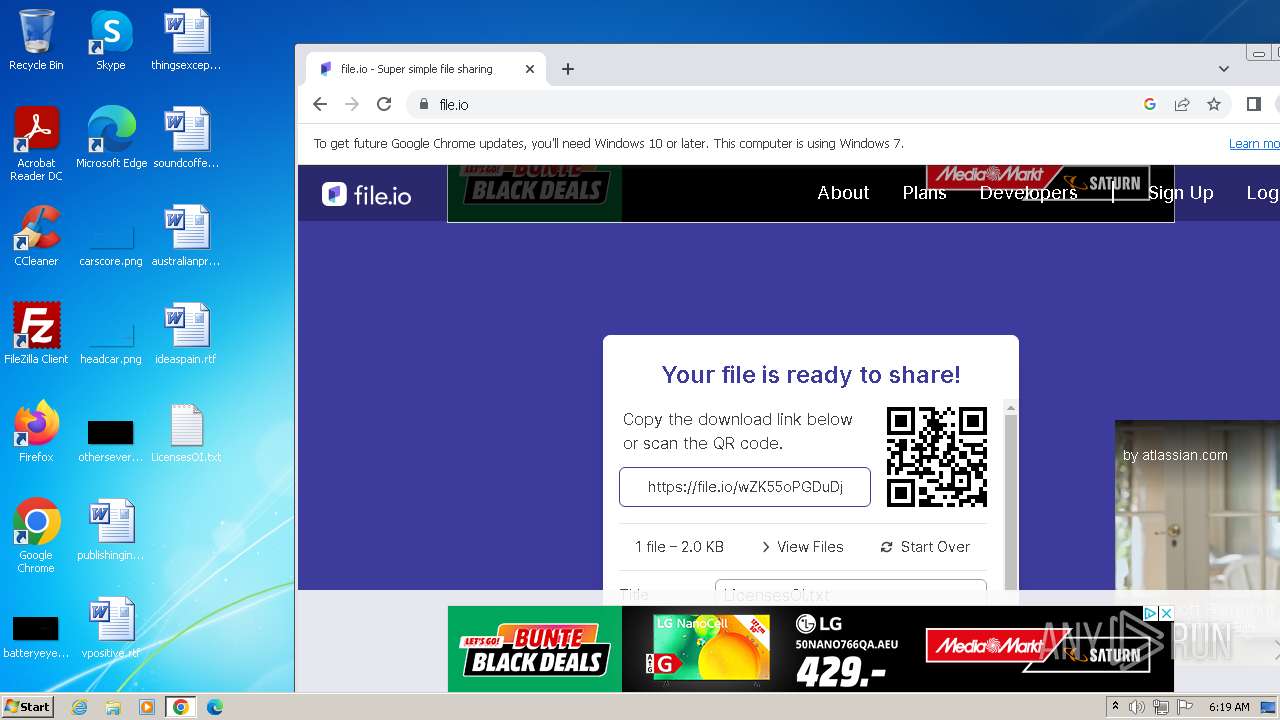Viewport: 1280px width, 720px height.
Task: Open Internet Explorer from taskbar
Action: [80, 707]
